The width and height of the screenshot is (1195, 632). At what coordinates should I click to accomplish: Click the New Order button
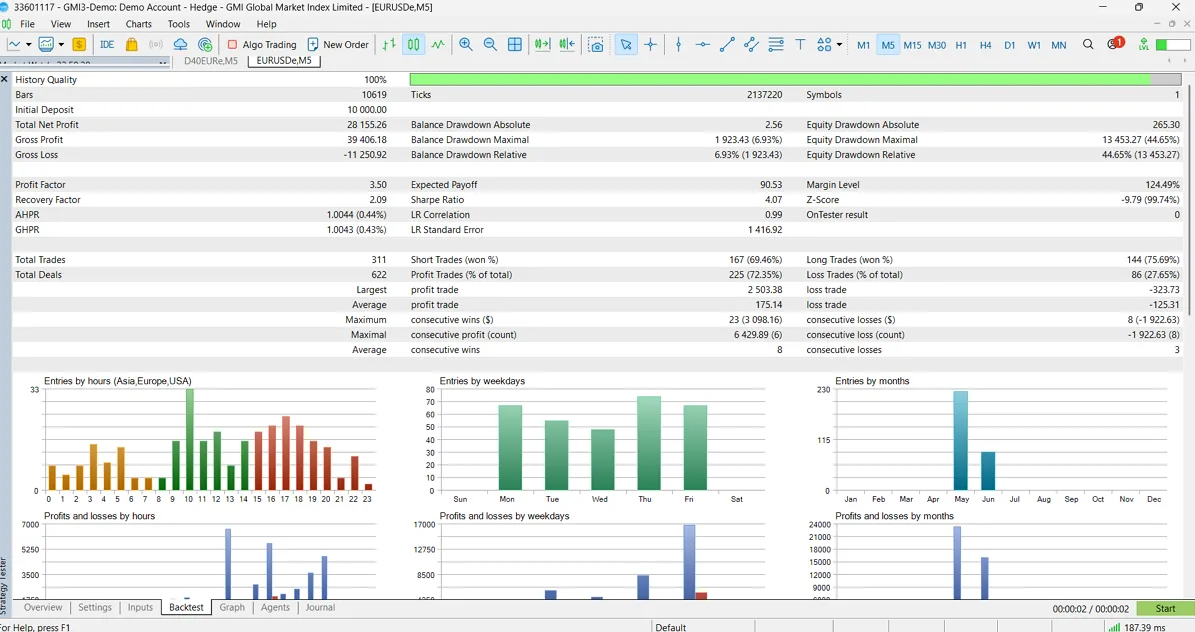pos(338,44)
